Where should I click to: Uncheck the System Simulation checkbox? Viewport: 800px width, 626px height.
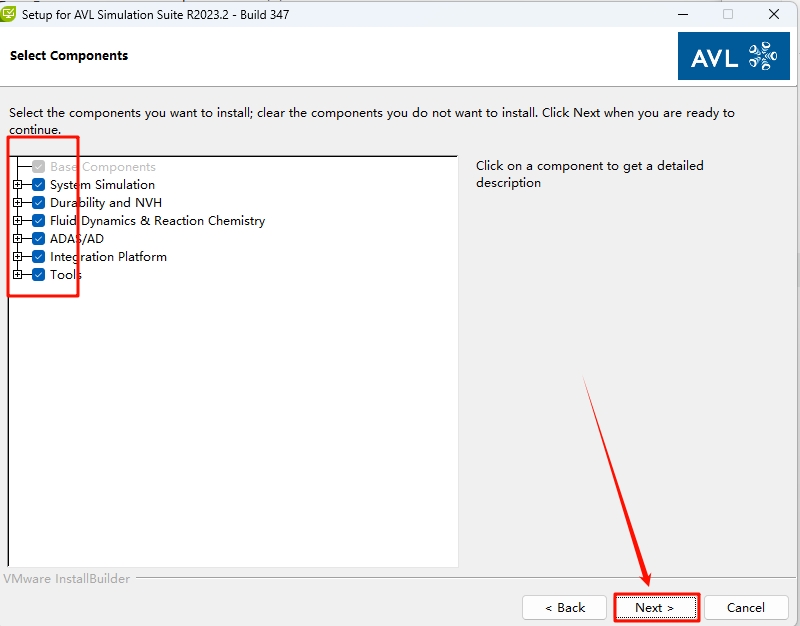pos(39,185)
